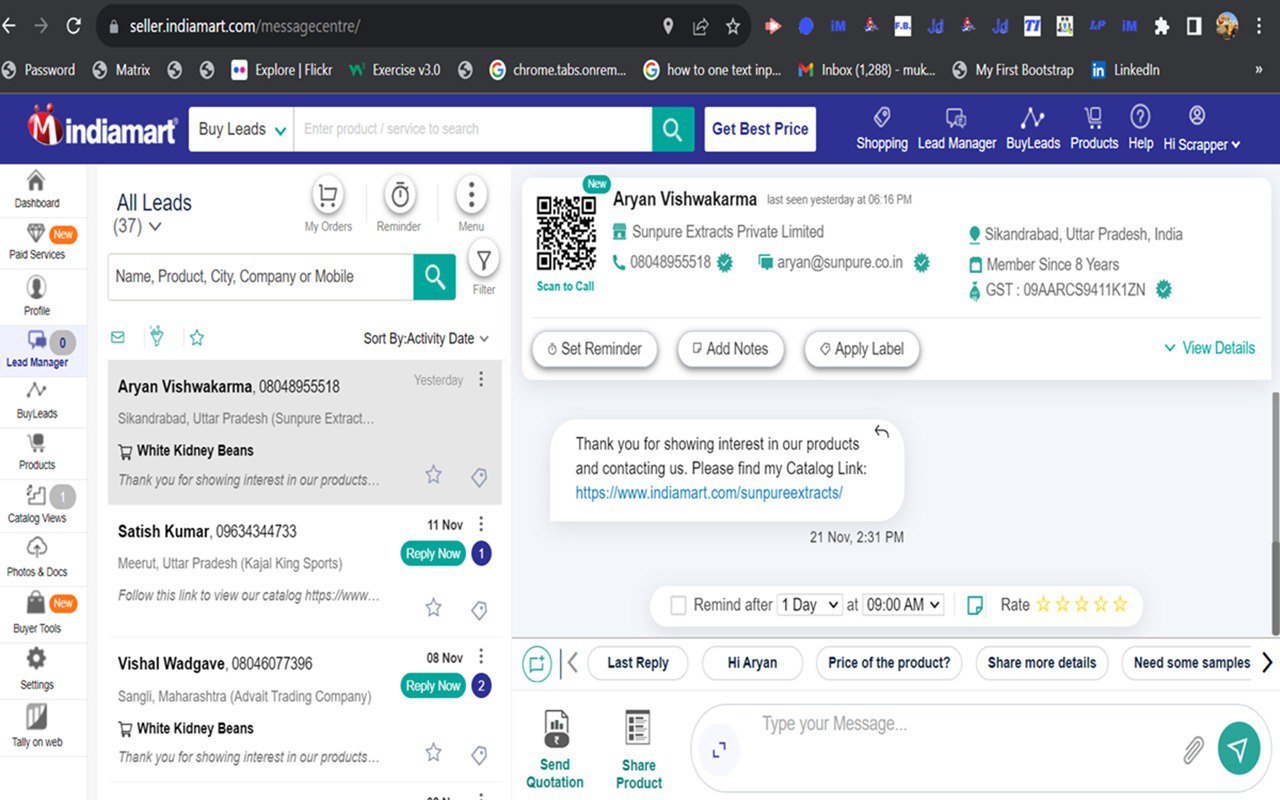Image resolution: width=1280 pixels, height=800 pixels.
Task: Open the 1 Day reminder dropdown
Action: [x=809, y=604]
